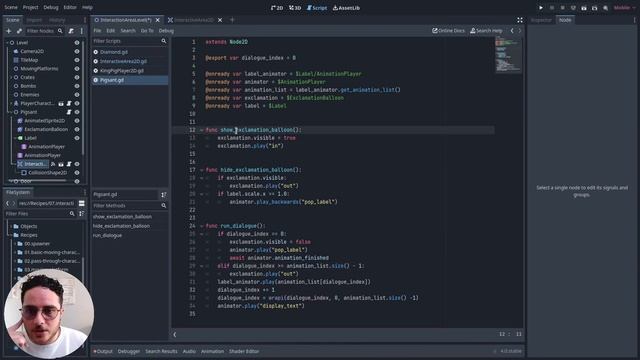Collapse the show_exclamation_balloon function at line 12
The width and height of the screenshot is (640, 360).
pyautogui.click(x=202, y=130)
